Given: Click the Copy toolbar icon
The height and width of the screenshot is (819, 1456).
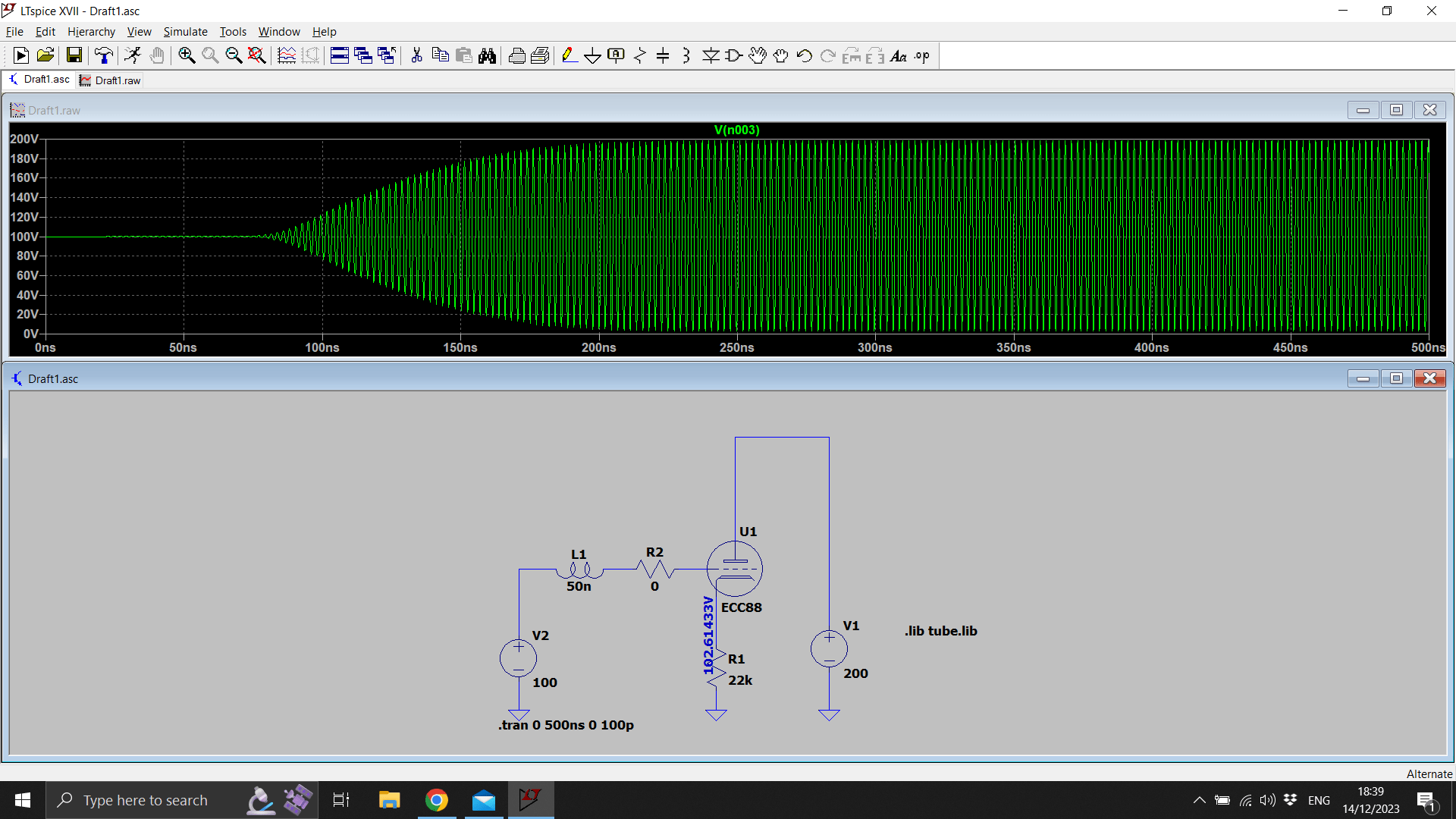Looking at the screenshot, I should [x=440, y=55].
